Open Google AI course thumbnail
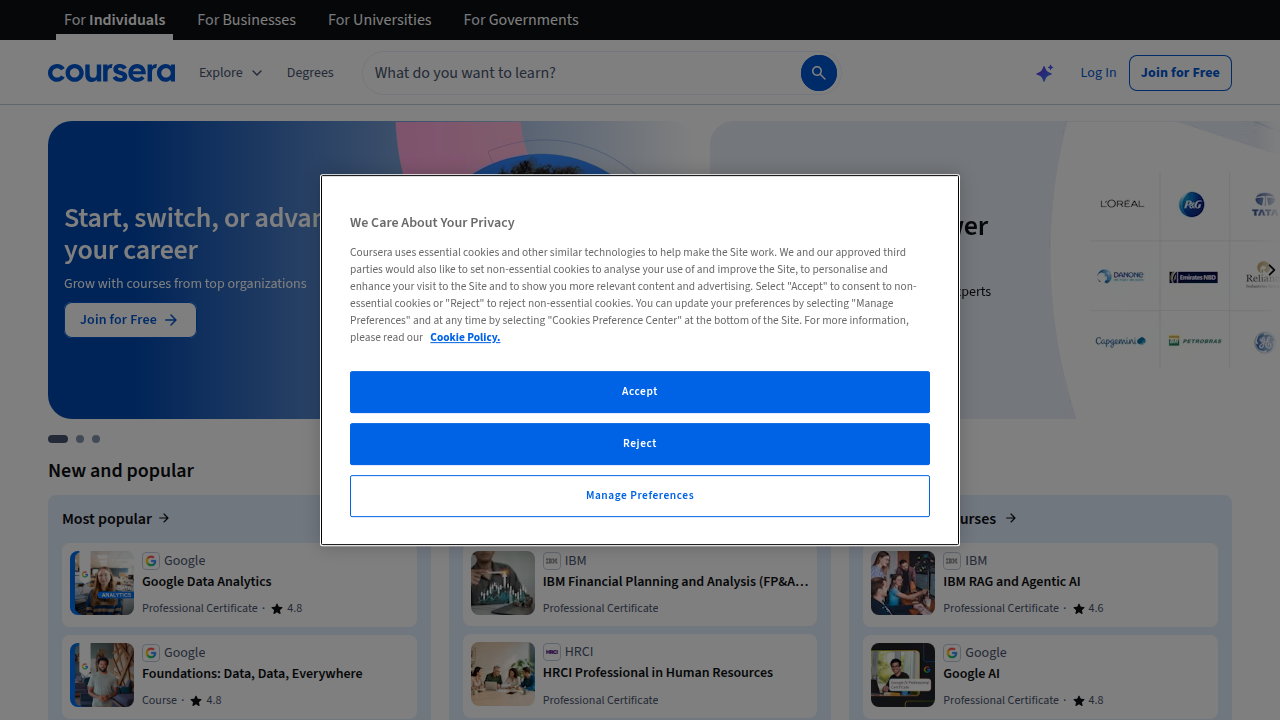 click(x=903, y=675)
